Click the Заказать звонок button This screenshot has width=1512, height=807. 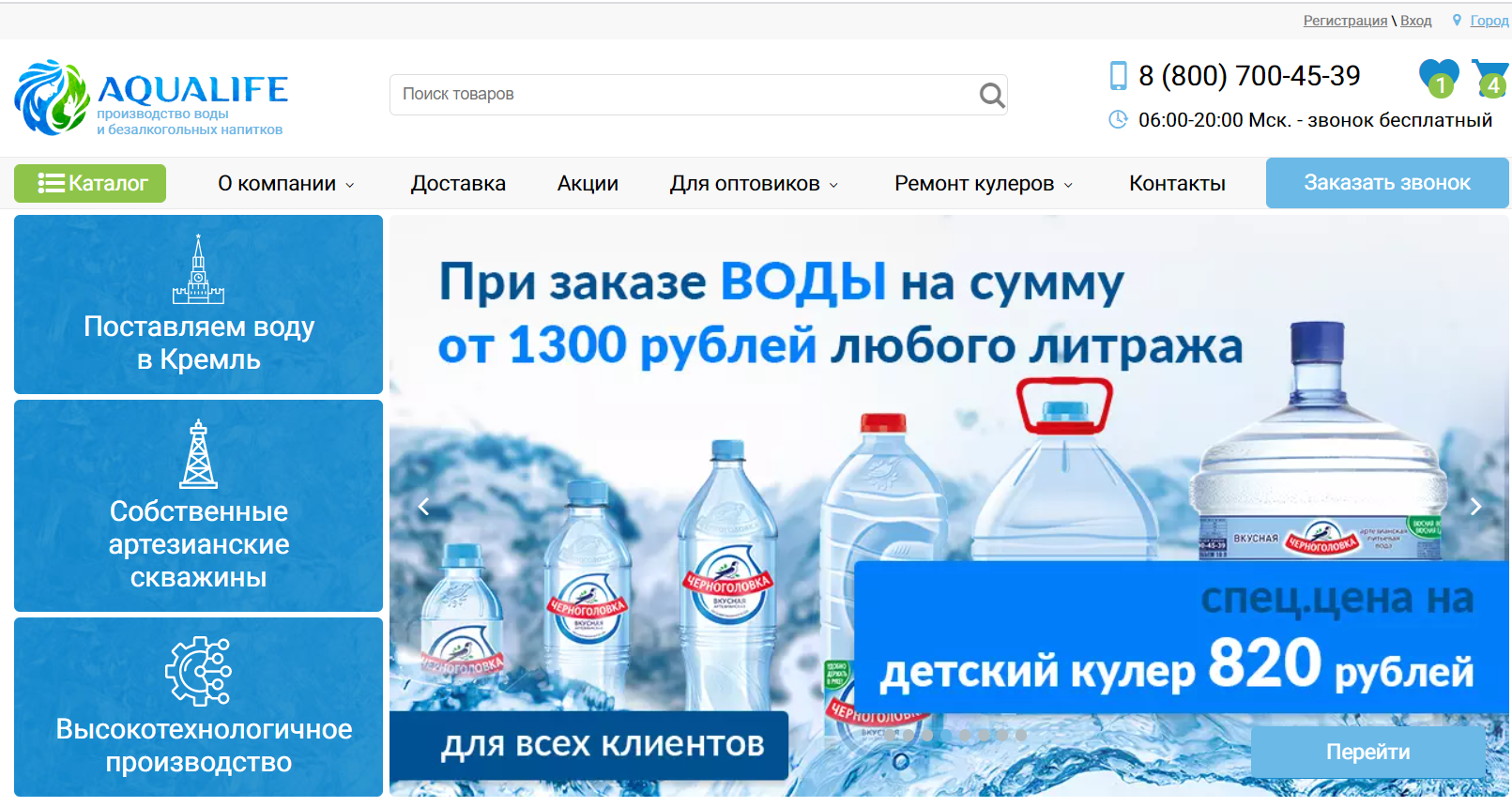[x=1387, y=183]
